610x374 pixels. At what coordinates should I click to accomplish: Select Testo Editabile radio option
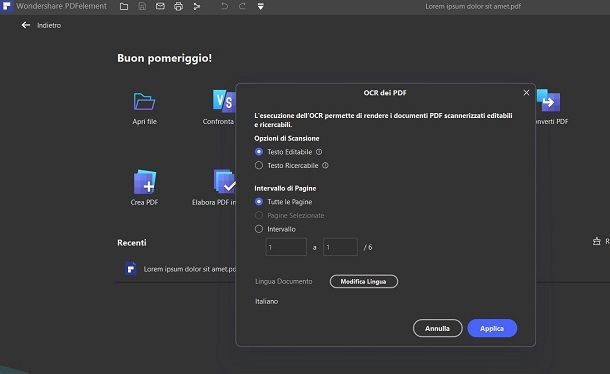[x=259, y=152]
